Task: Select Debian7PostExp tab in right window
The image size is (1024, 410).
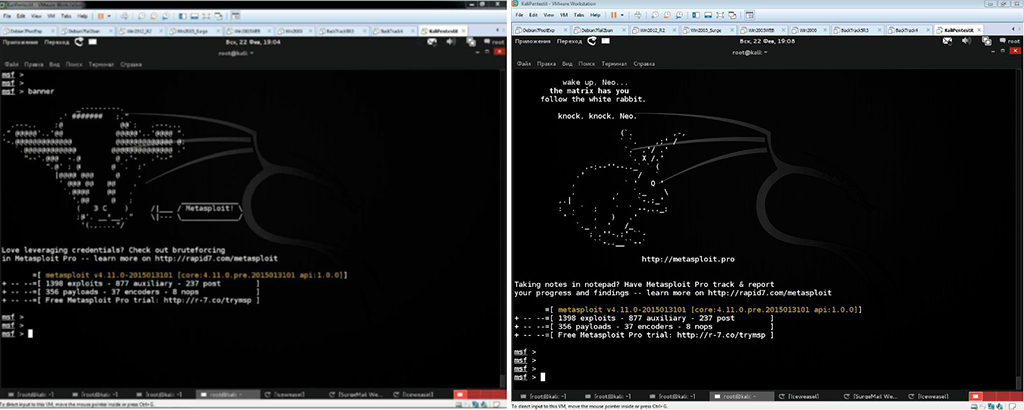Action: pyautogui.click(x=541, y=30)
